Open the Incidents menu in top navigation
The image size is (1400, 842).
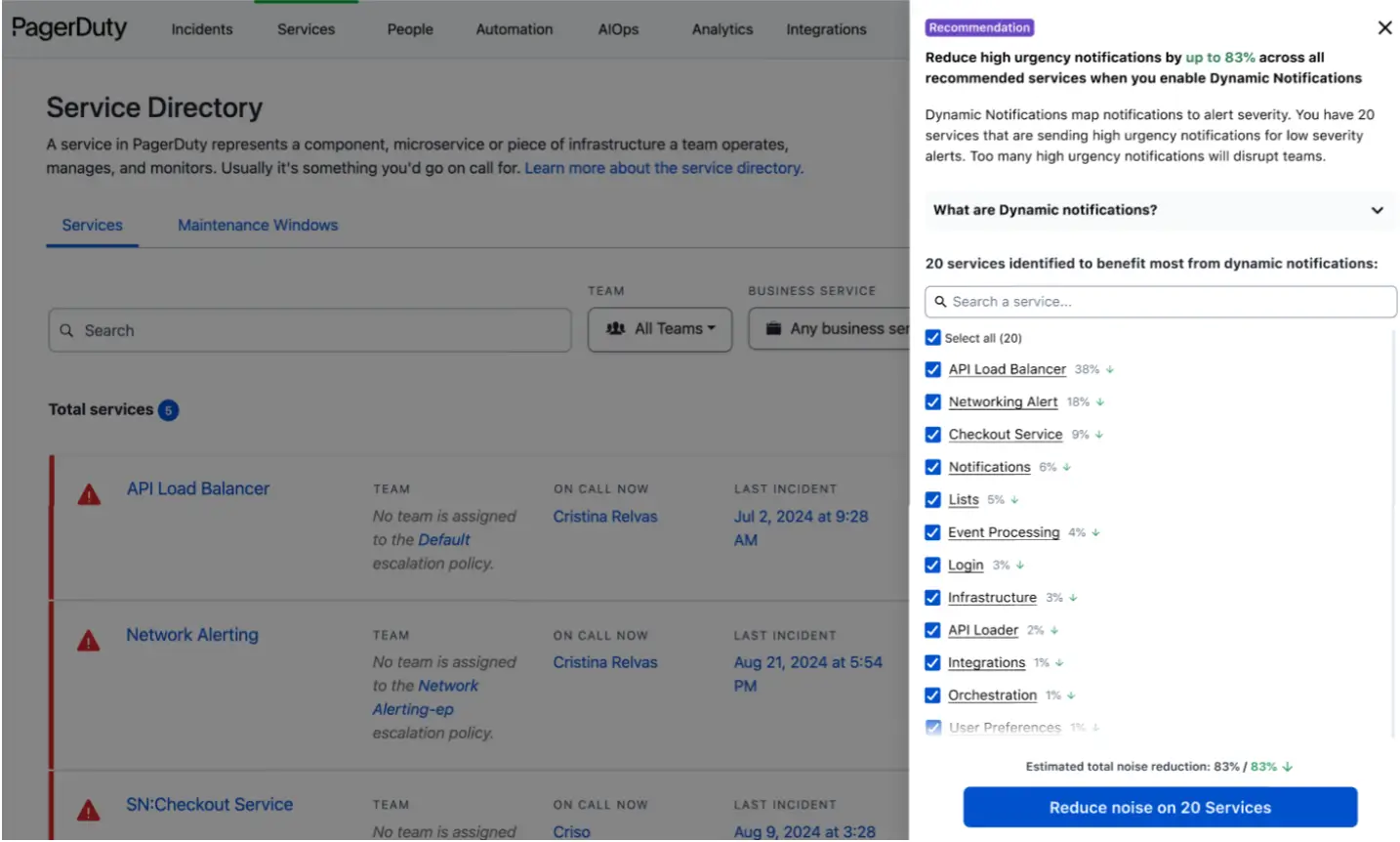tap(202, 29)
